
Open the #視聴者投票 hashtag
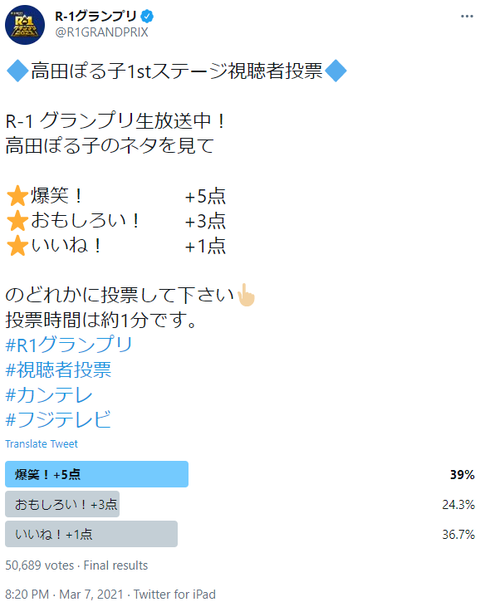tap(58, 370)
